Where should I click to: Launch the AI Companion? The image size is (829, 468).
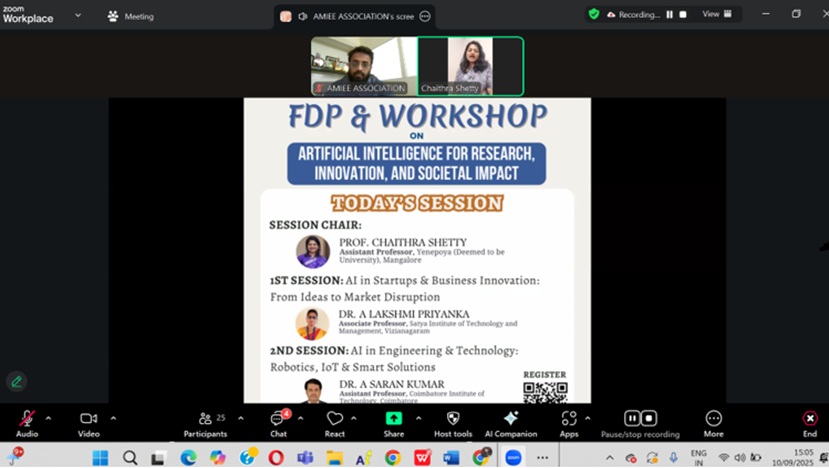tap(510, 419)
